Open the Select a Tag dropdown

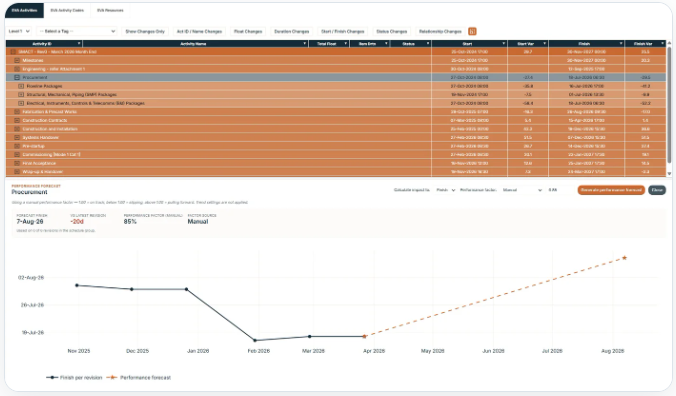[77, 31]
